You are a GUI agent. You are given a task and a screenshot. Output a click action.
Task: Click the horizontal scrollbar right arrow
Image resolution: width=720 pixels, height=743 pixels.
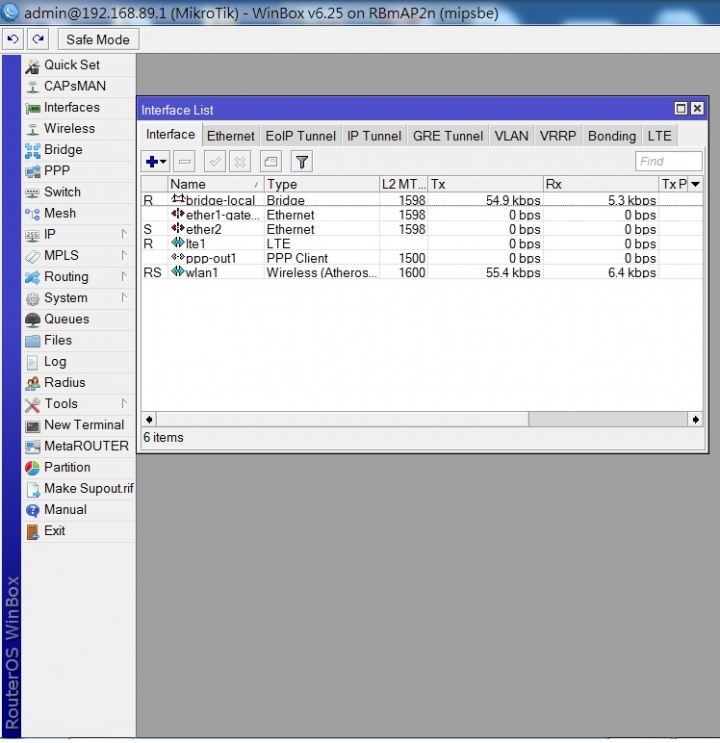pos(695,419)
